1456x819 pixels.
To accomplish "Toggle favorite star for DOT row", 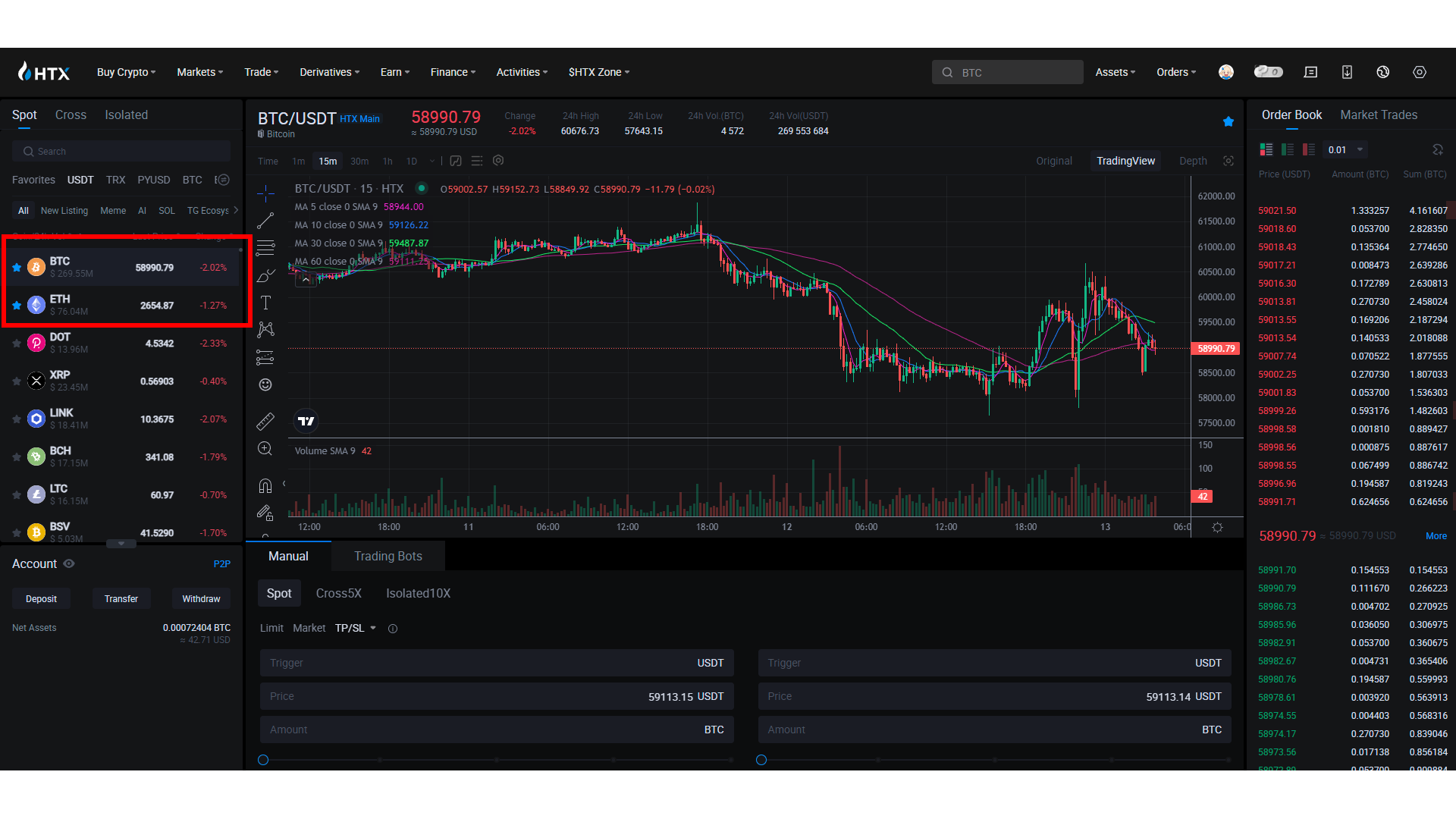I will (x=17, y=344).
